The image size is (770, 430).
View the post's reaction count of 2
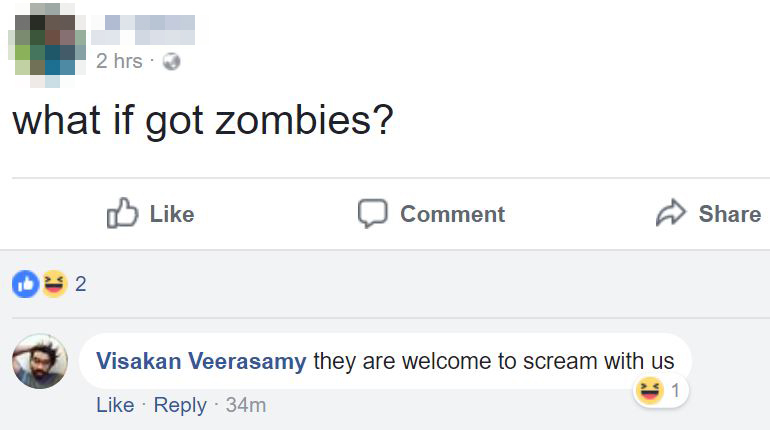tap(81, 284)
